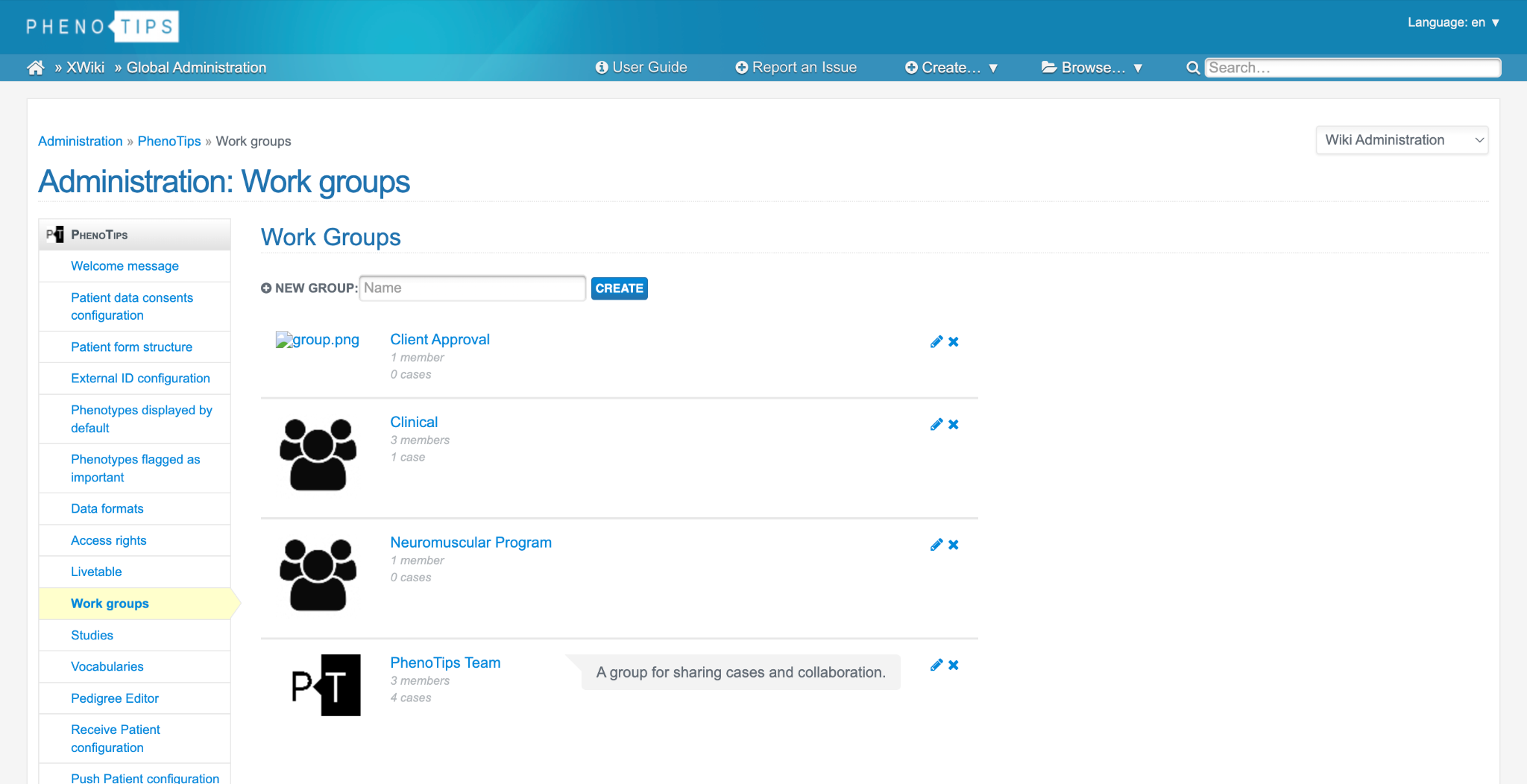Click '4 cases' under PhenoTips Team
Viewport: 1527px width, 784px height.
411,698
